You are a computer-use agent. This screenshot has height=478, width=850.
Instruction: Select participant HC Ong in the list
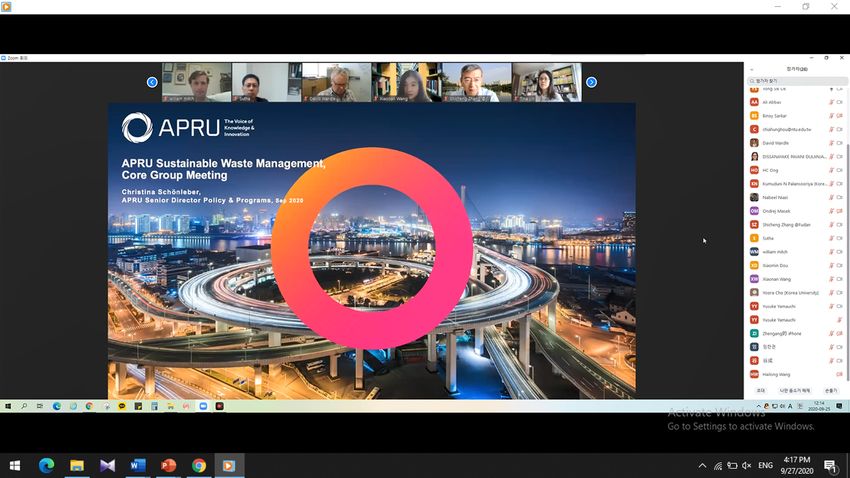coord(796,170)
